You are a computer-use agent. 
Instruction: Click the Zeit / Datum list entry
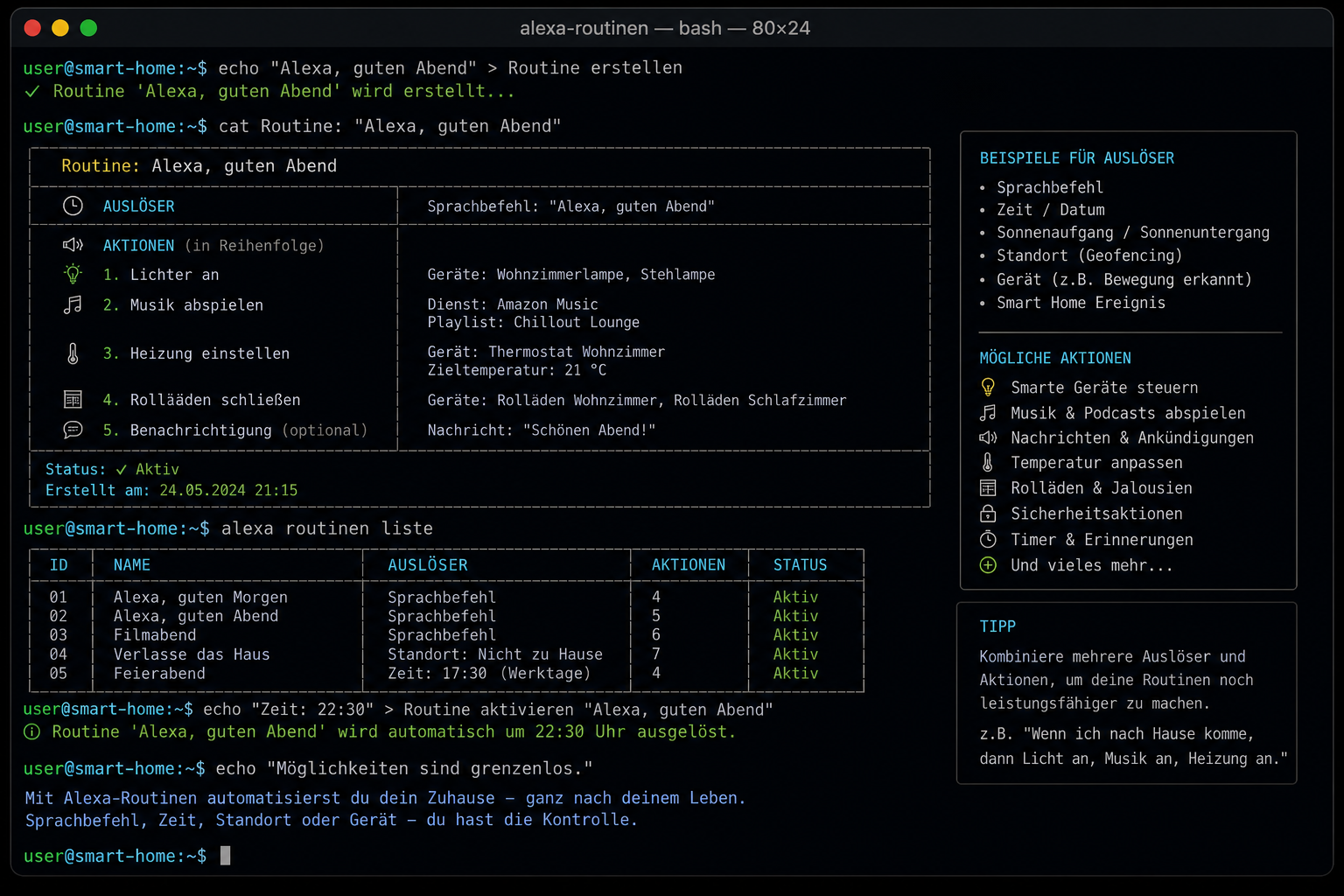pyautogui.click(x=1051, y=210)
